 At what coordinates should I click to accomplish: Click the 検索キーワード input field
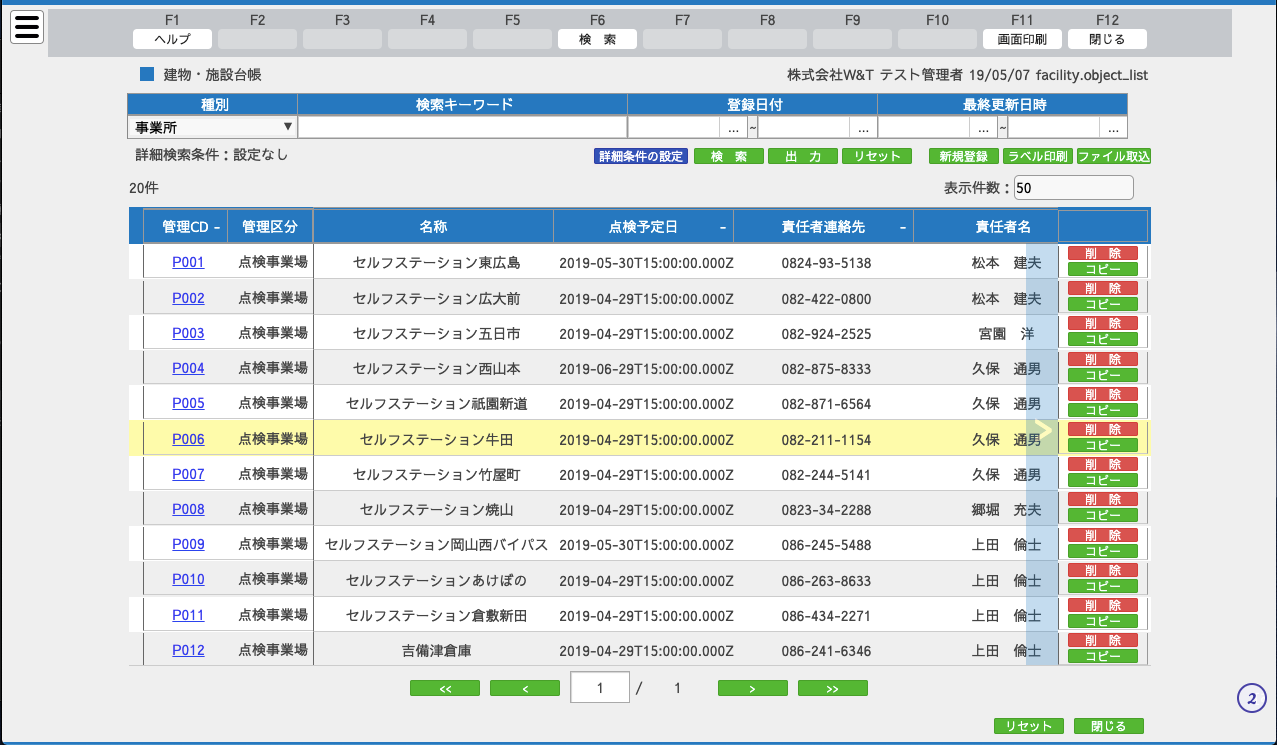pyautogui.click(x=462, y=127)
